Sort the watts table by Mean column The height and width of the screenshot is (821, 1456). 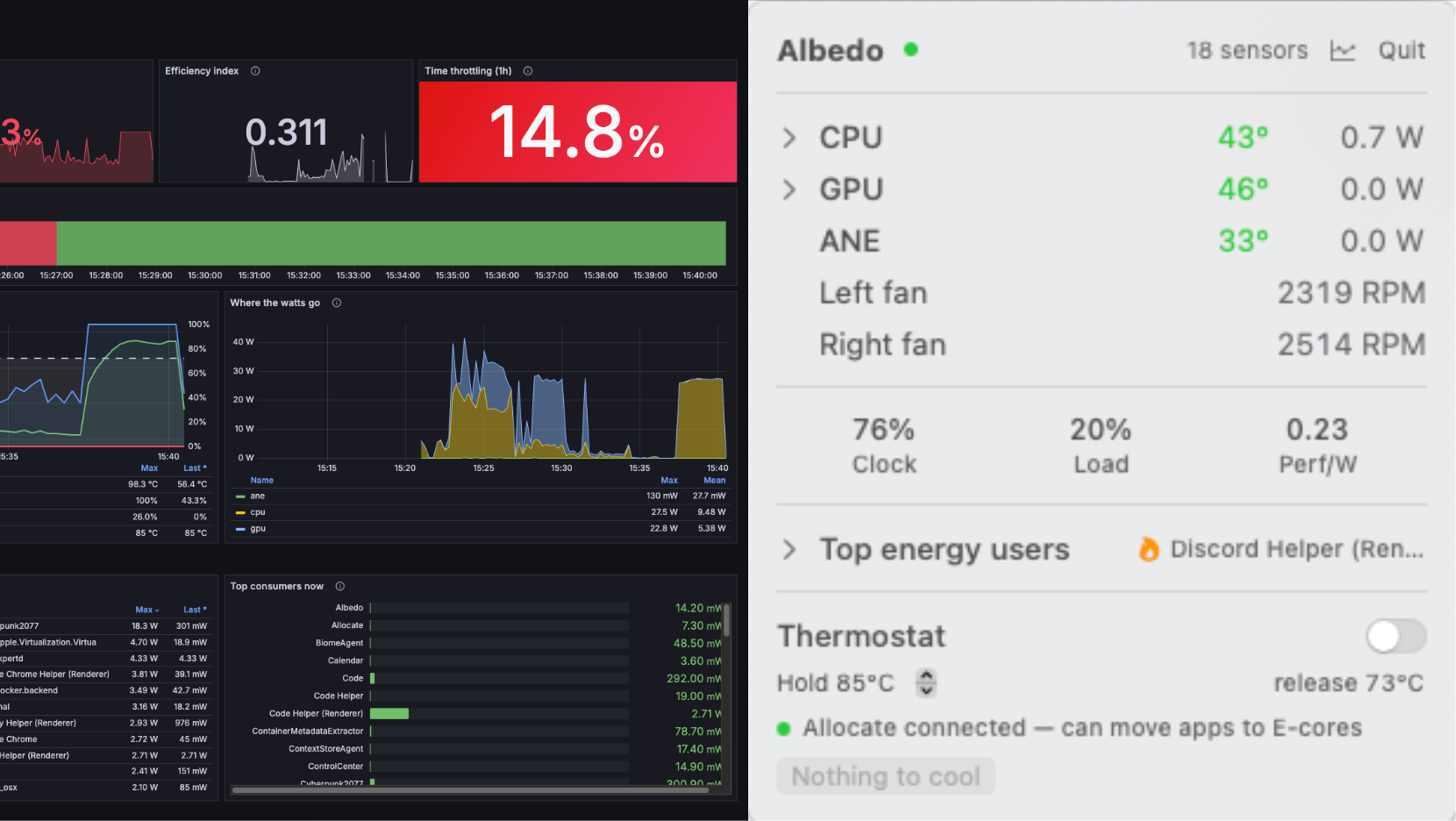715,480
